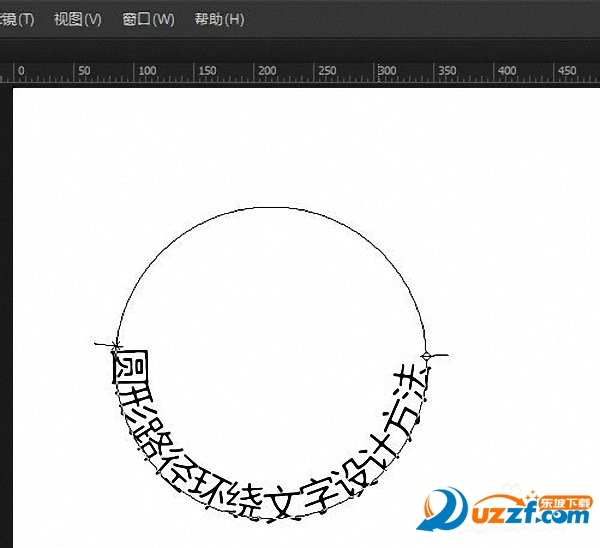Open the 视图(V) menu
The image size is (600, 548).
(78, 19)
